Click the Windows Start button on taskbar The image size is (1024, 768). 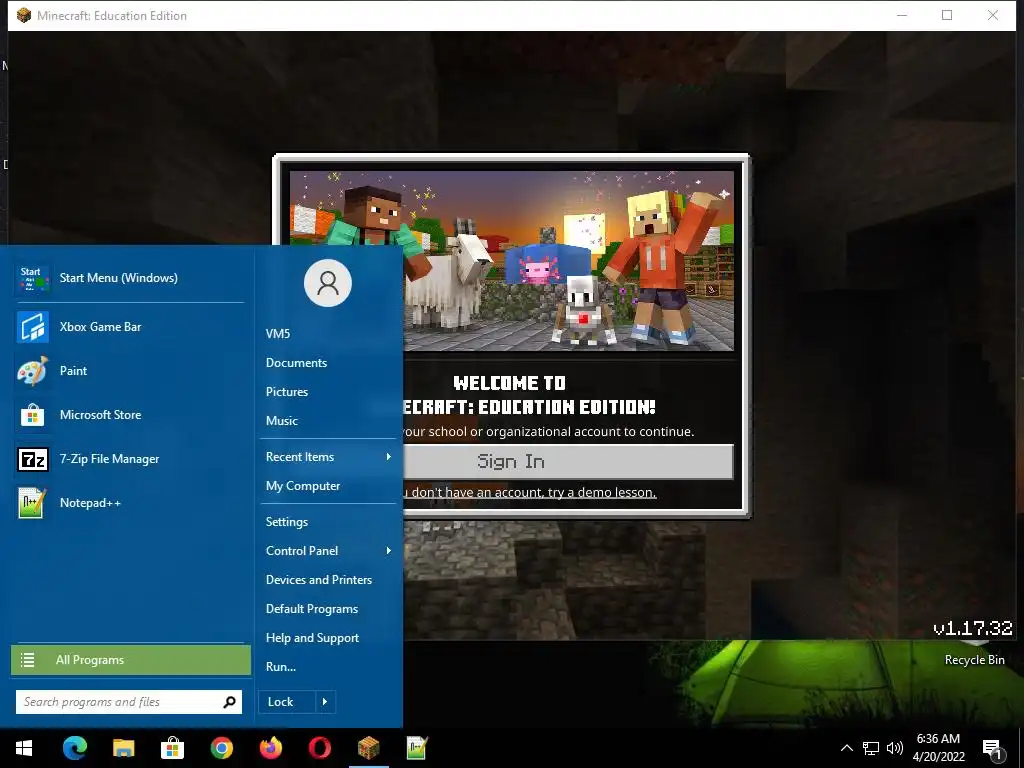pos(24,748)
